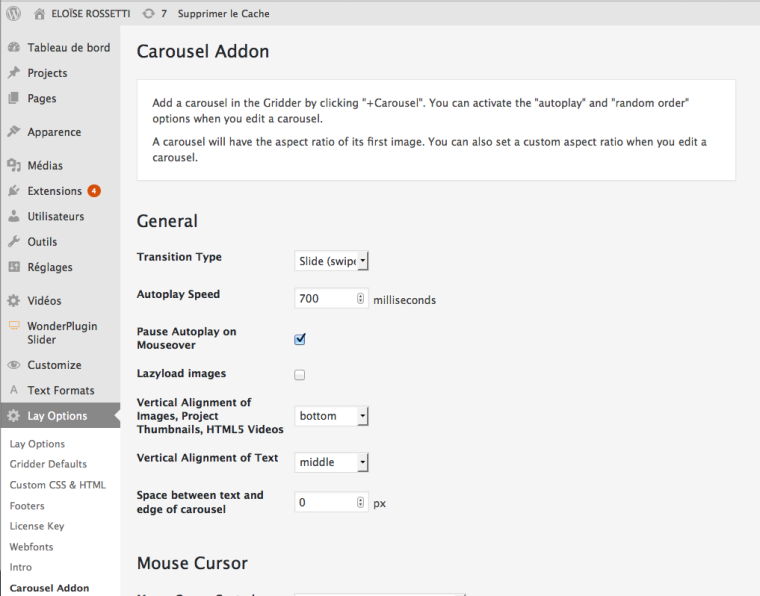Click the Autoplay Speed stepper arrows
The image size is (760, 596).
(x=361, y=298)
